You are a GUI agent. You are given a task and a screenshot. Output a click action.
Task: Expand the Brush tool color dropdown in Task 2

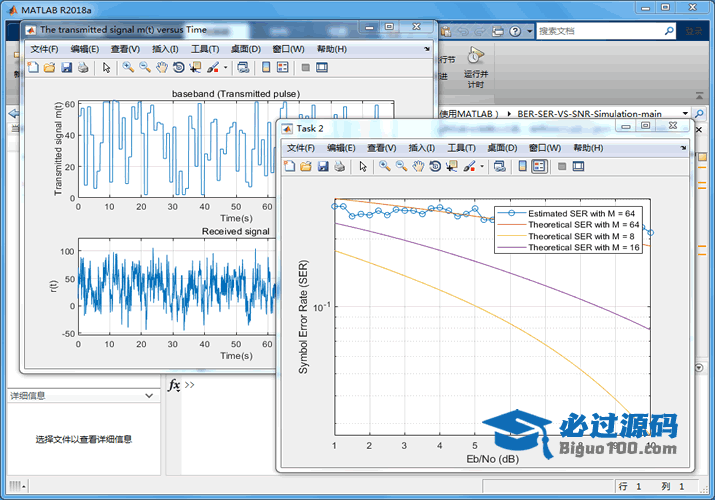(x=482, y=166)
